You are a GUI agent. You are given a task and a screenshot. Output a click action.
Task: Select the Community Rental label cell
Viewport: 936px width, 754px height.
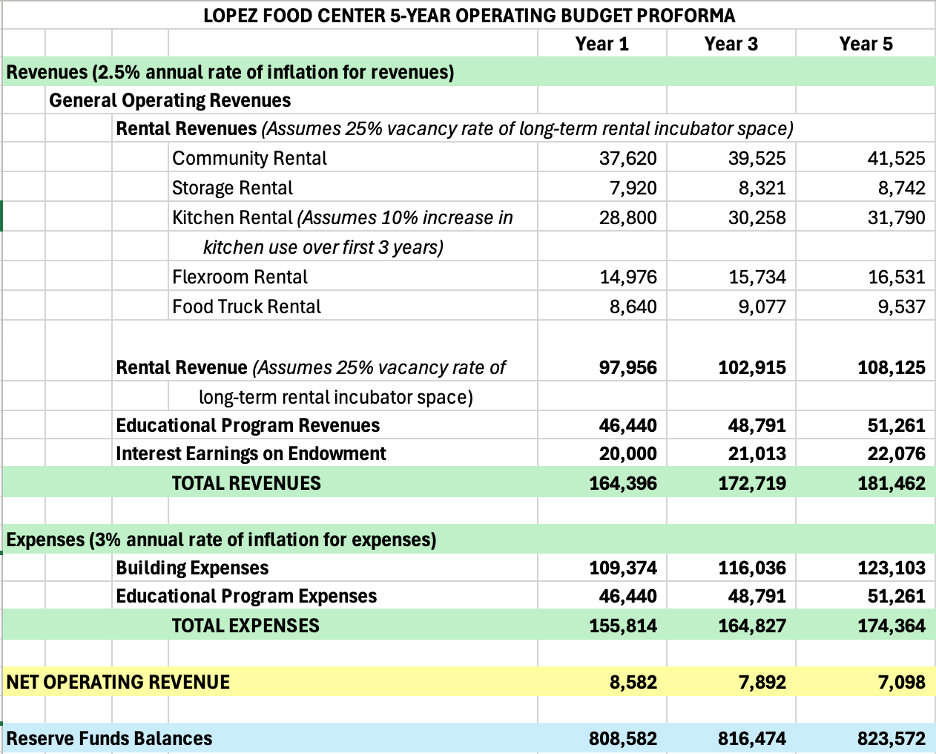click(249, 158)
